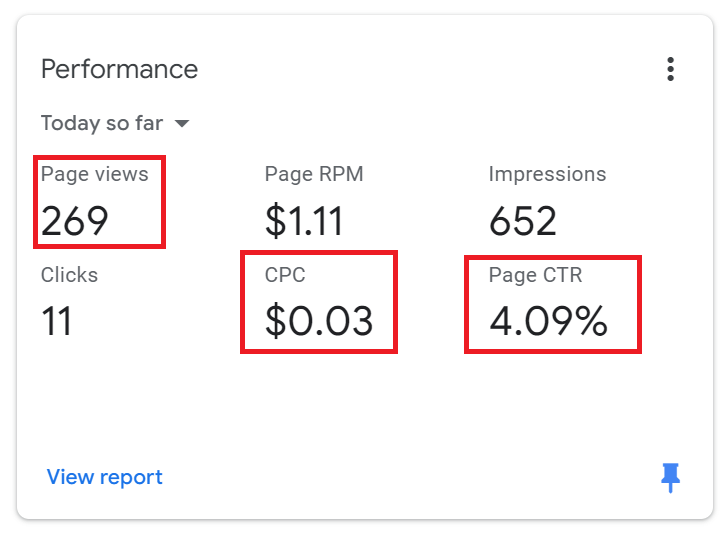Select the Performance card title
The image size is (721, 537).
120,69
